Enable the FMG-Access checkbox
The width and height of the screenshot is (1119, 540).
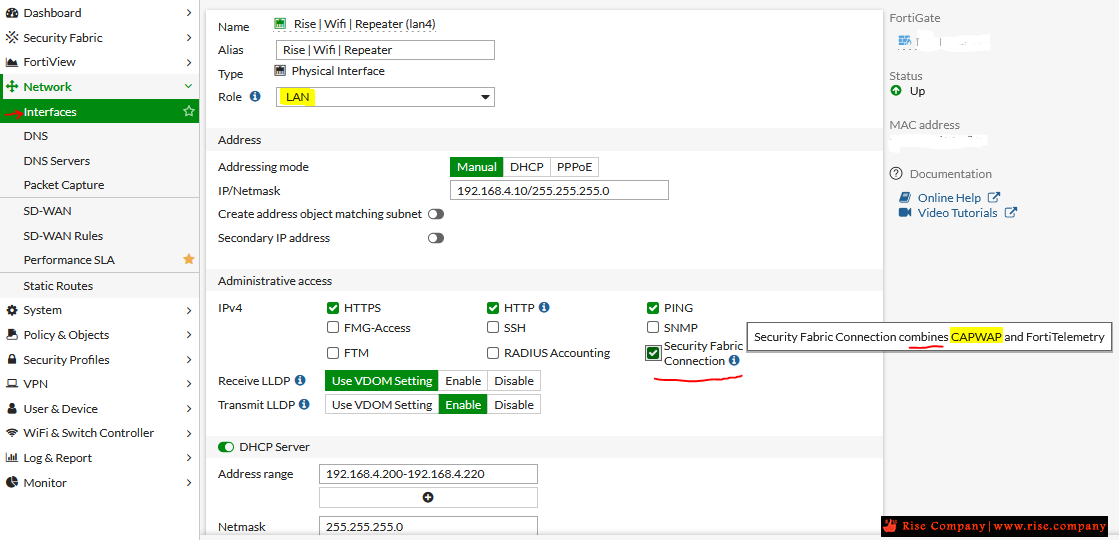(x=333, y=328)
